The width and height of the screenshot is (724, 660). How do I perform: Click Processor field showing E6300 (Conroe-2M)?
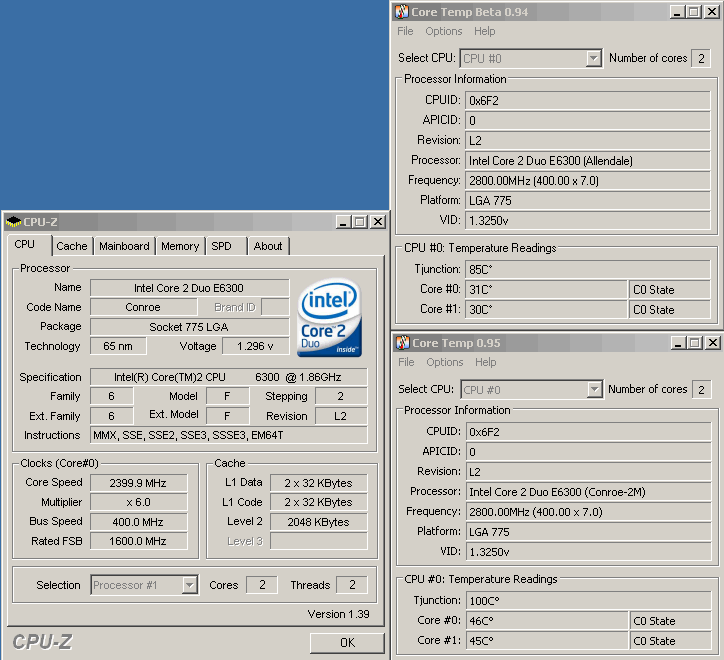tap(588, 492)
